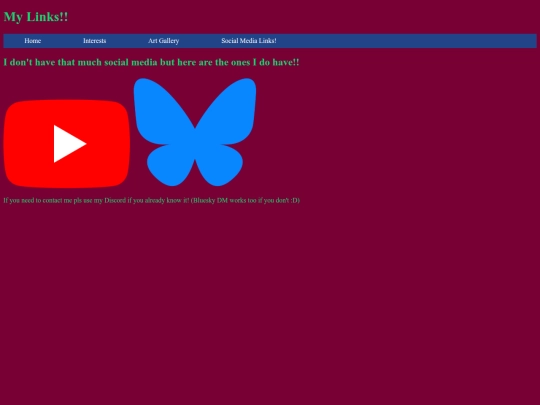Open the YouTube logo link
This screenshot has width=540, height=405.
66,144
